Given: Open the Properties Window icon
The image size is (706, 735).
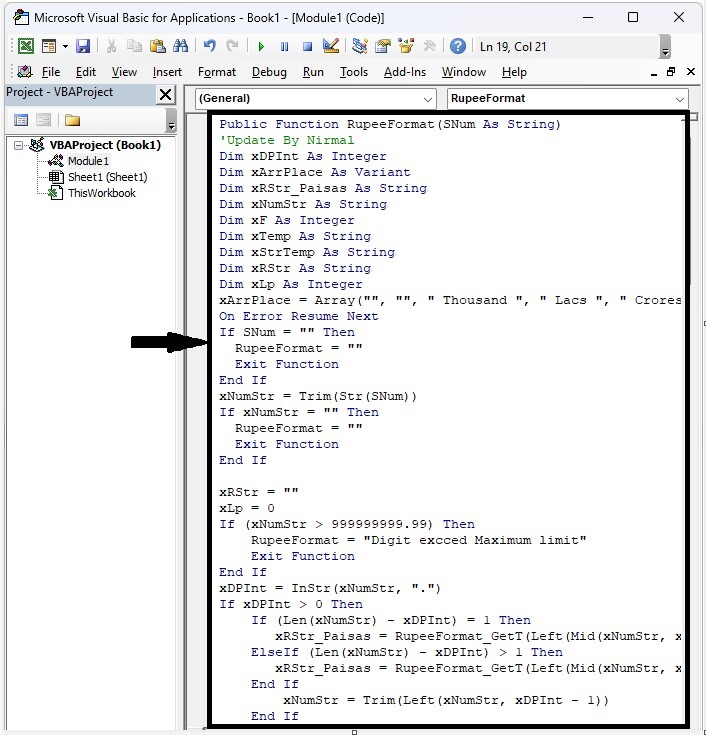Looking at the screenshot, I should (383, 46).
